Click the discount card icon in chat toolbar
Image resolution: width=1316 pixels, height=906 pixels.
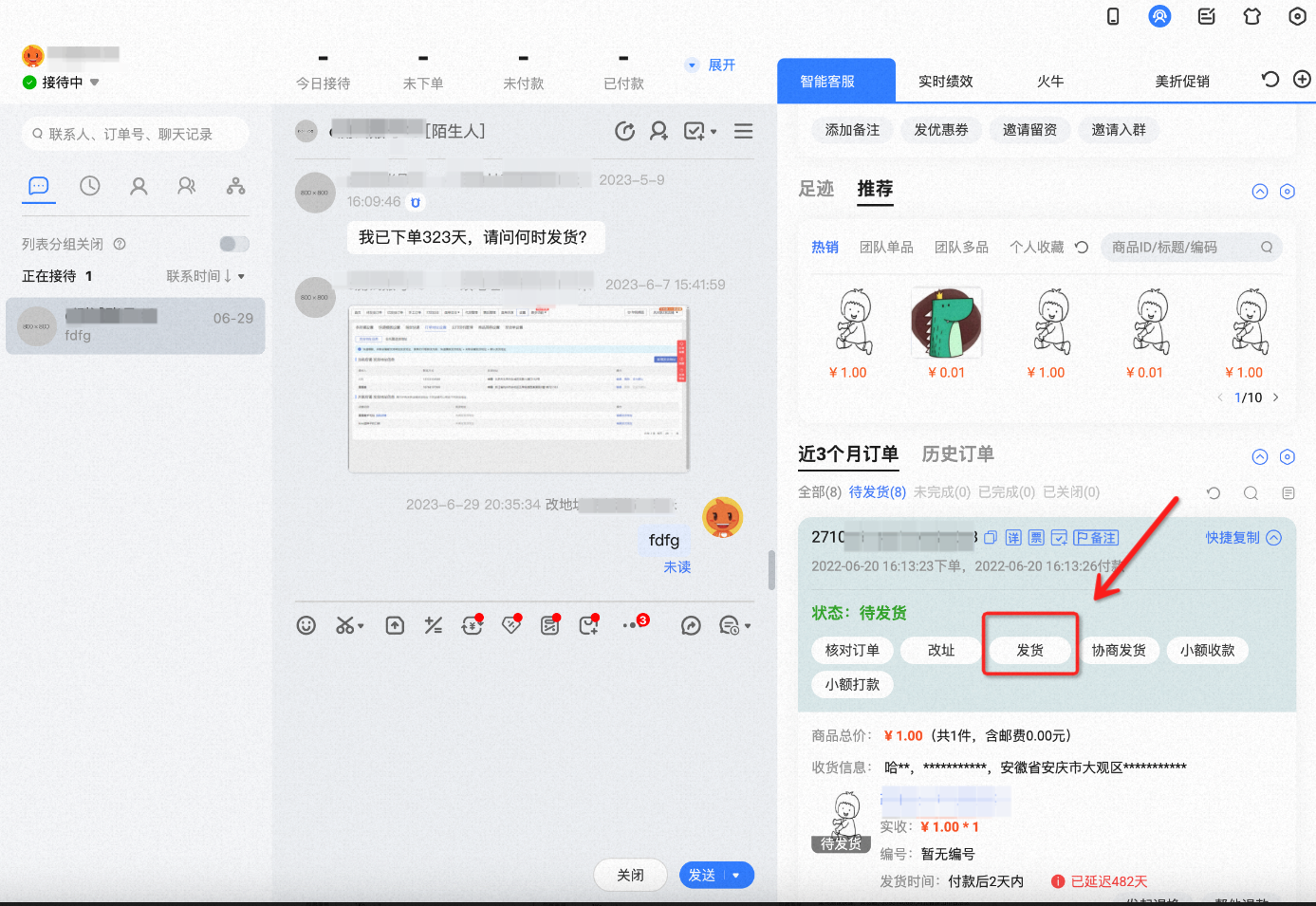point(550,625)
